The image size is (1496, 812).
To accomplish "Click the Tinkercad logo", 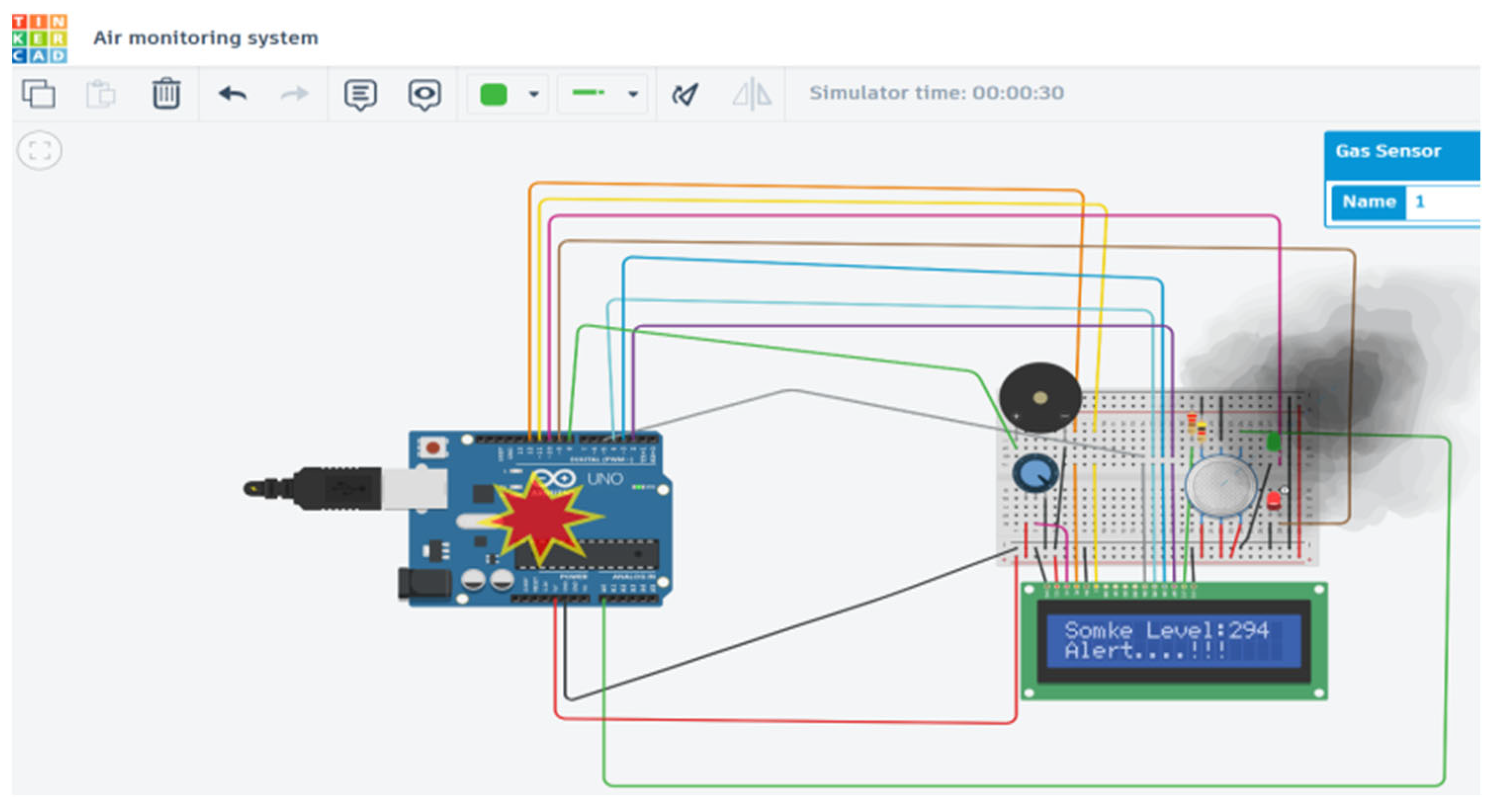I will [40, 39].
